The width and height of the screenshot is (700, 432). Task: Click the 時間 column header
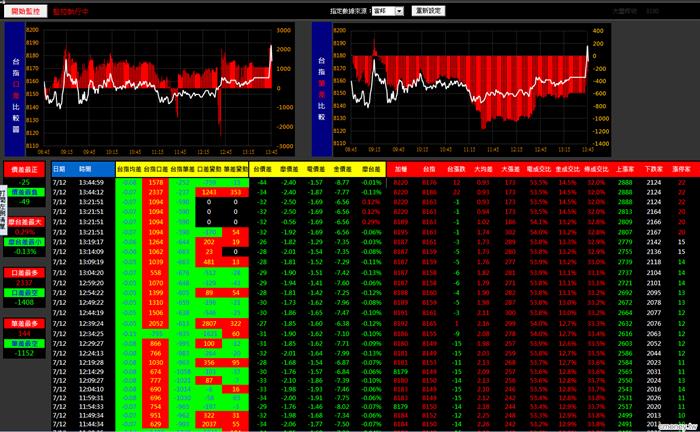(85, 169)
